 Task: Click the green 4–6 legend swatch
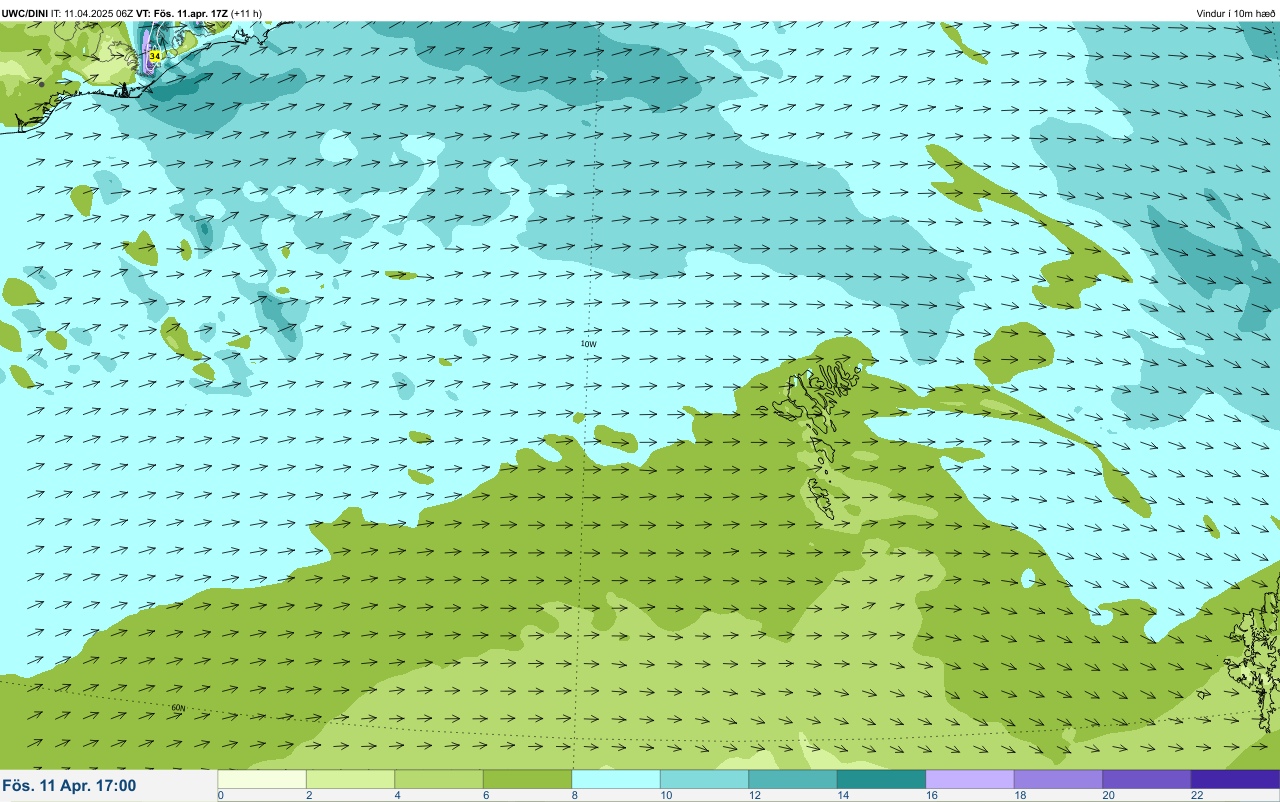pos(439,779)
